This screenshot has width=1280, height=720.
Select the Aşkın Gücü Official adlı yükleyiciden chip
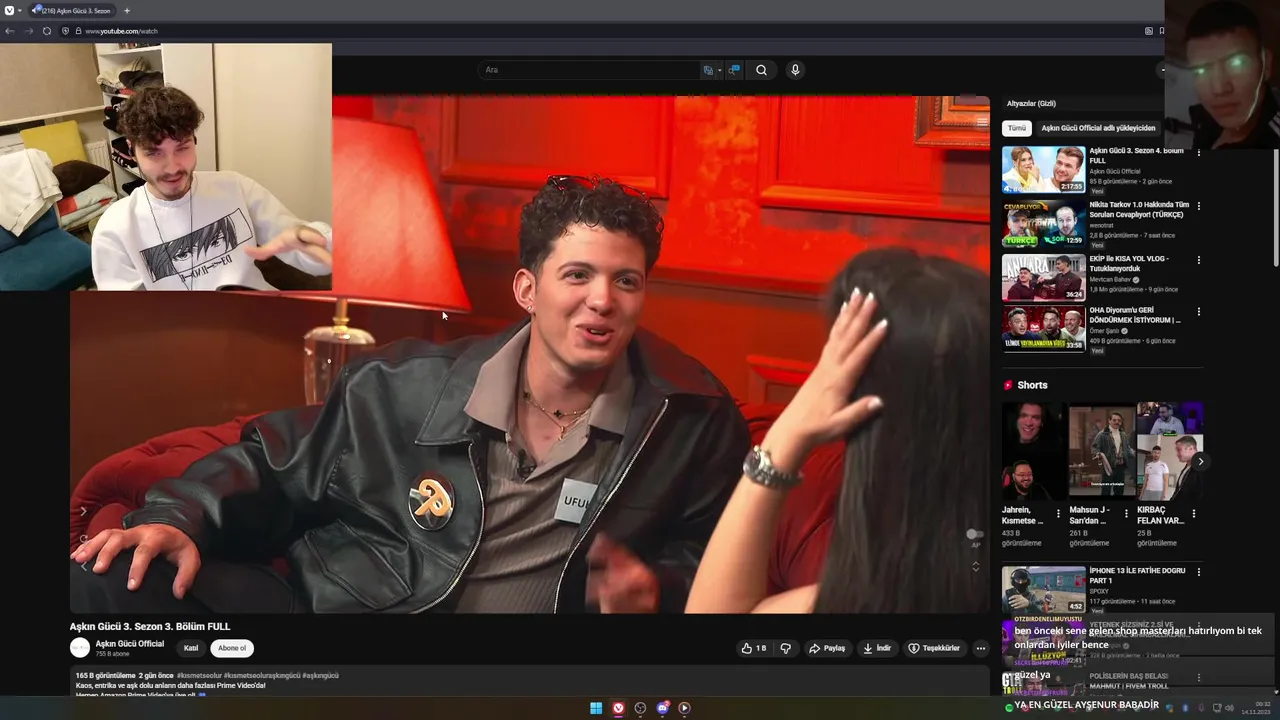(1098, 128)
